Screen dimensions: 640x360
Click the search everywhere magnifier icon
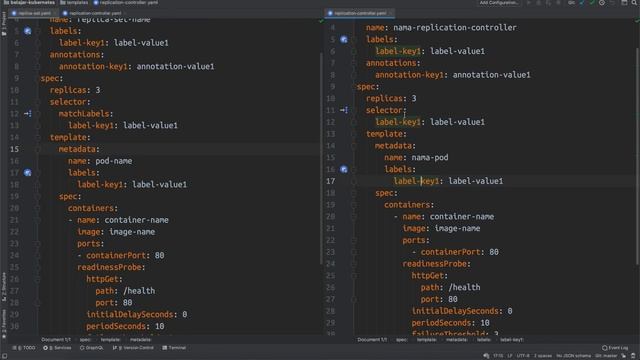[x=635, y=2]
